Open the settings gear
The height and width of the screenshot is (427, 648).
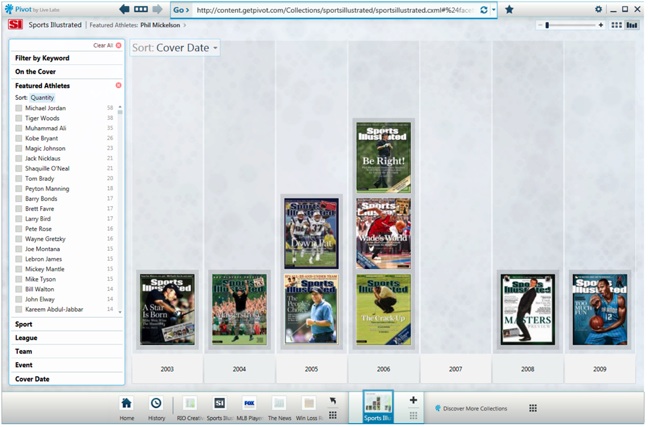coord(598,9)
